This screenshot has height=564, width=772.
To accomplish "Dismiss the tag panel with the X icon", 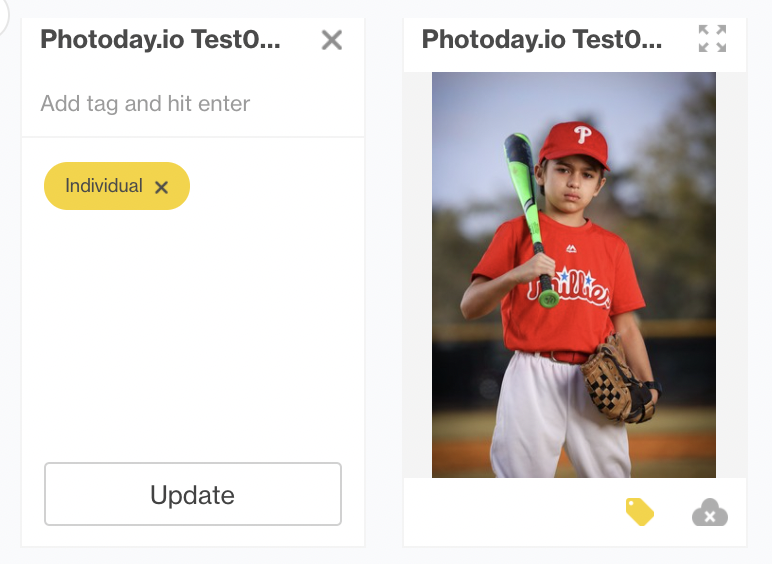I will pos(332,40).
